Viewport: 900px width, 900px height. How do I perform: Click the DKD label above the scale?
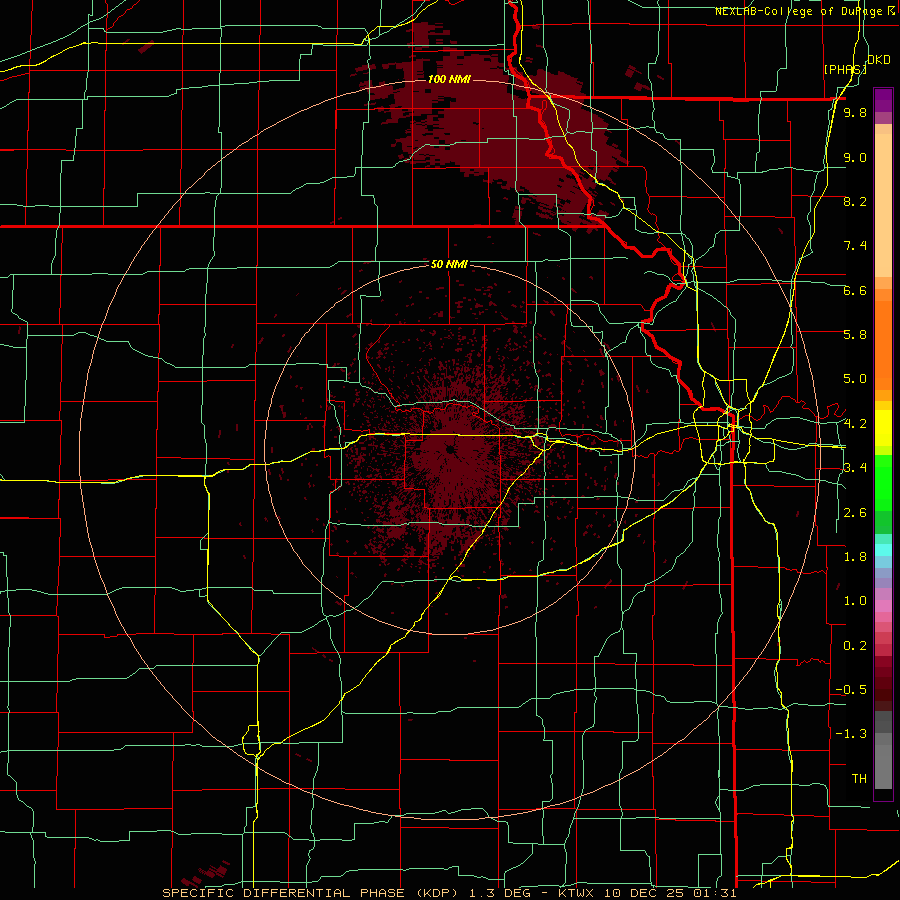click(878, 59)
